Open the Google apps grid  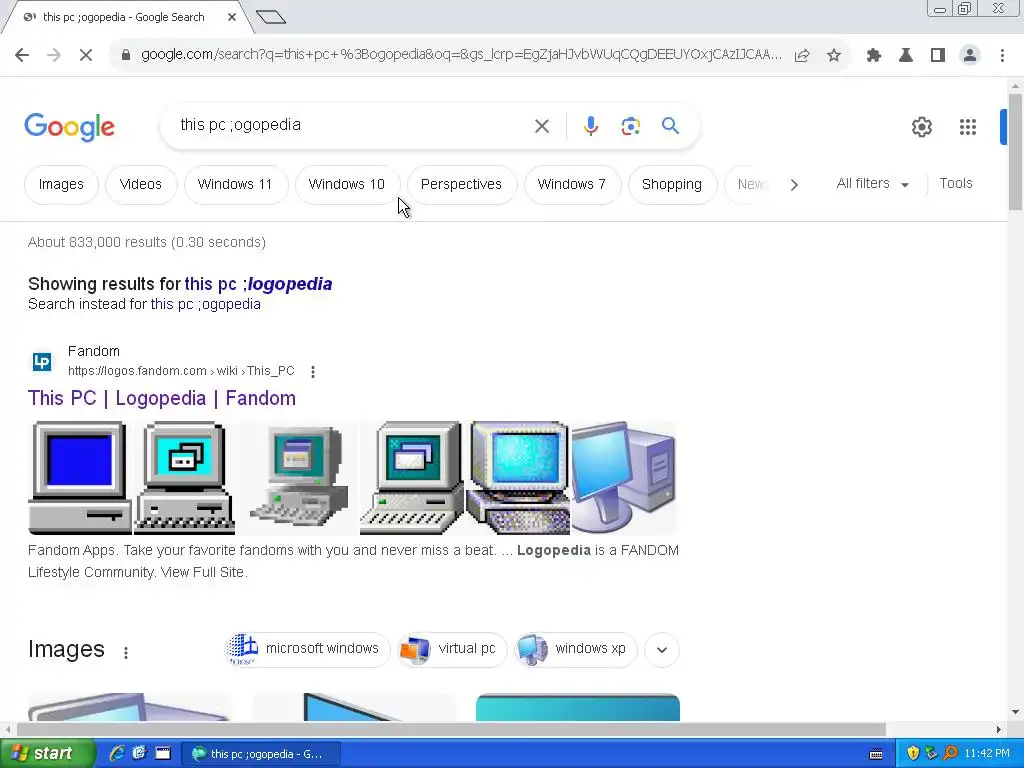tap(968, 127)
